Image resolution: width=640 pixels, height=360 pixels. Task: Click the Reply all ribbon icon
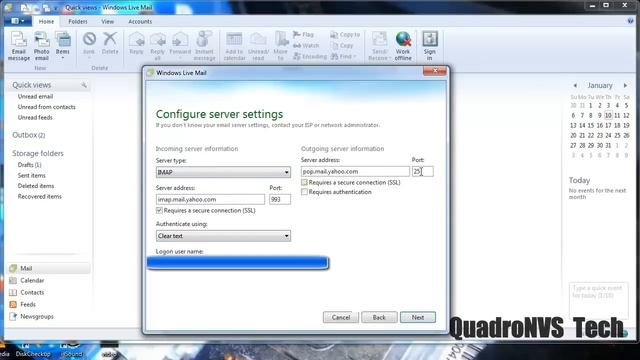click(158, 47)
